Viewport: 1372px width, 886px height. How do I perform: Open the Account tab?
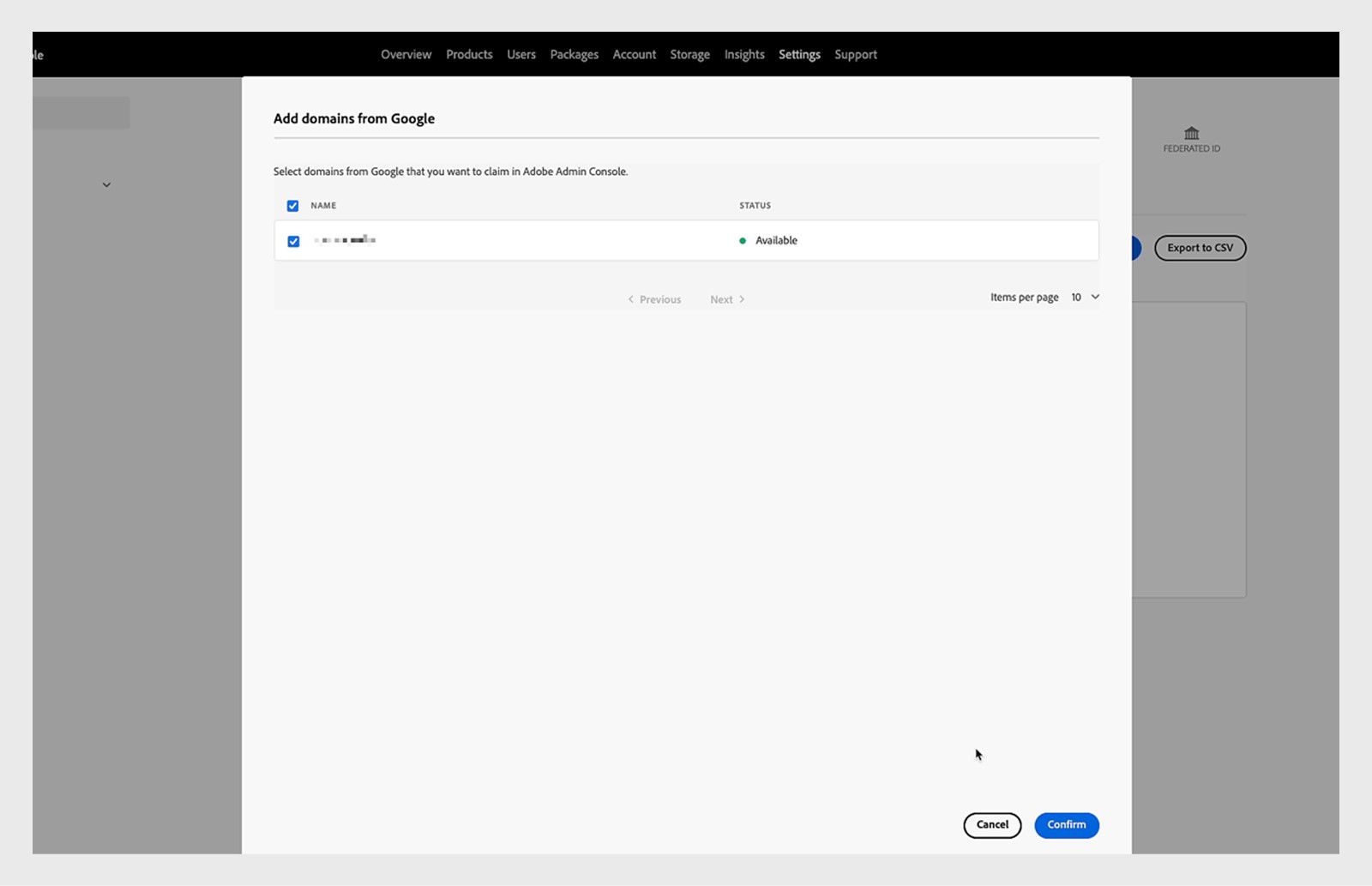pos(635,55)
